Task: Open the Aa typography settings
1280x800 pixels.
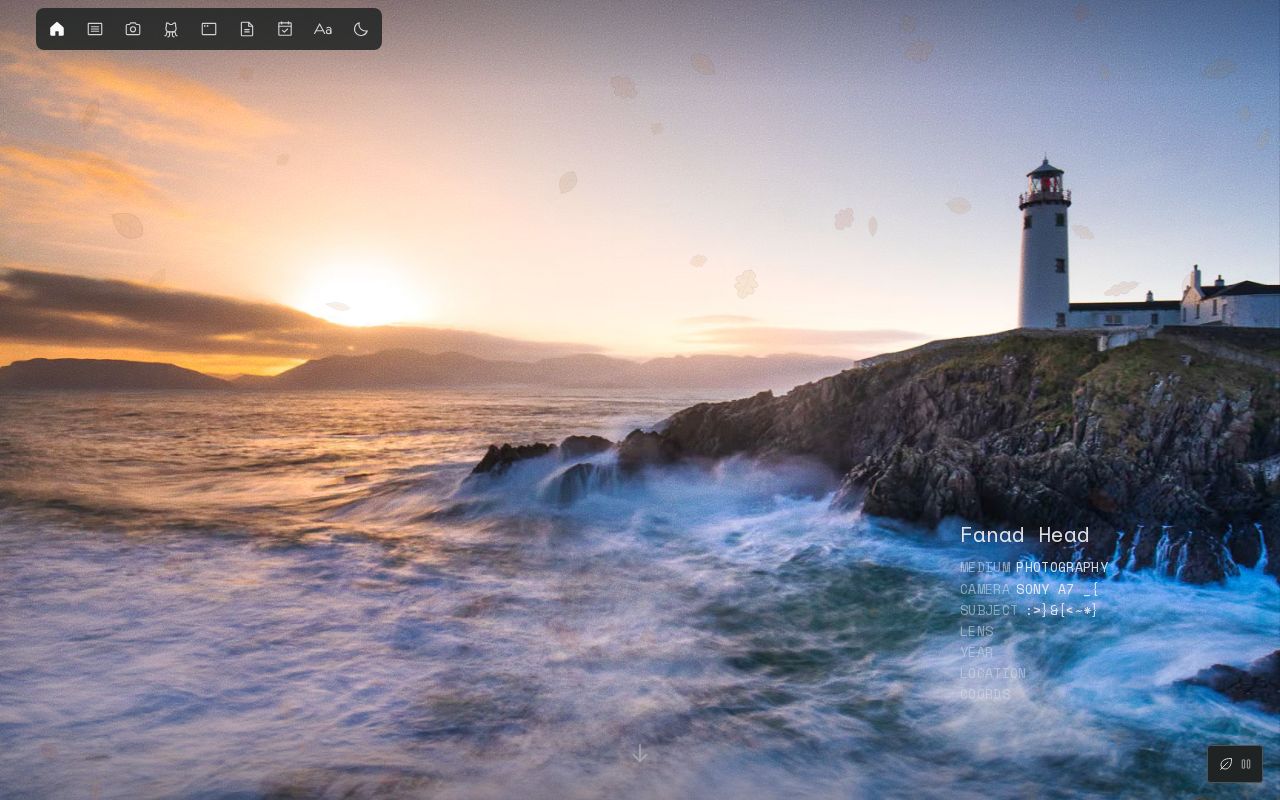Action: tap(323, 29)
